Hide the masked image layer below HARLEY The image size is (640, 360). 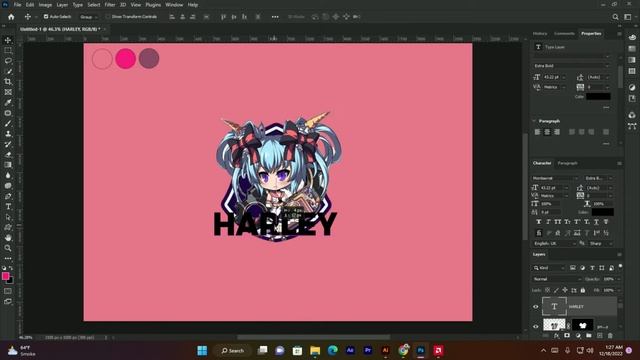tap(536, 326)
